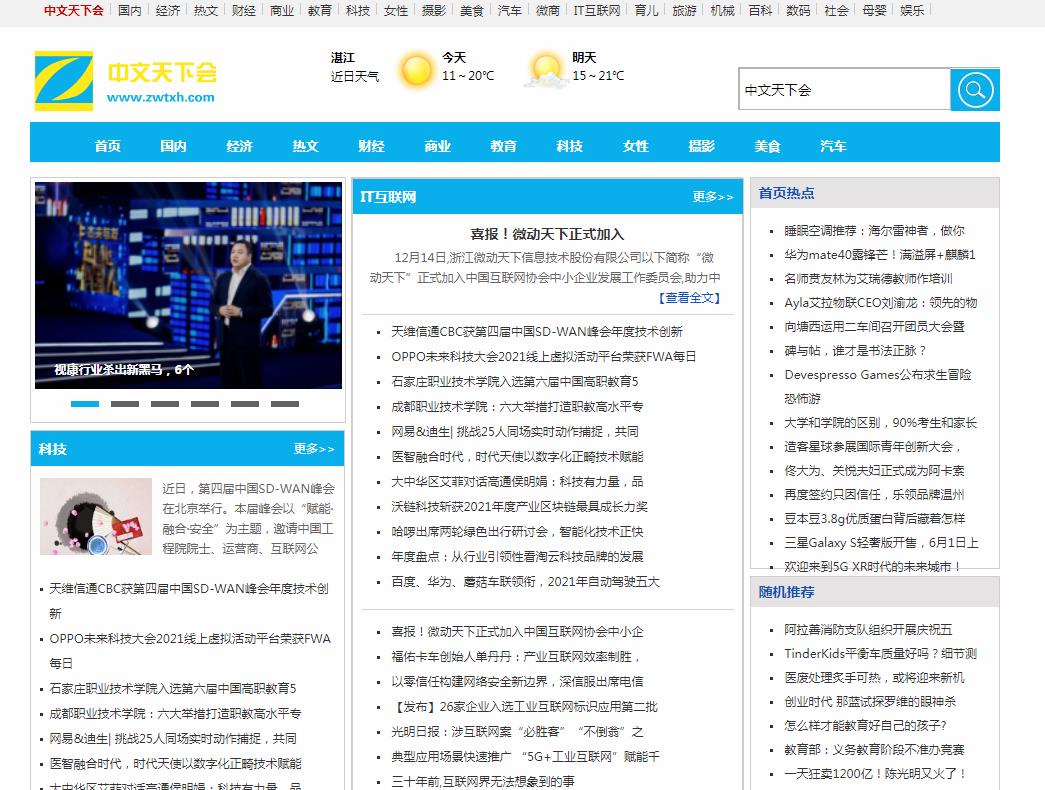Screen dimensions: 1045x790
Task: Open article 百度、华为、蘑菇车联领衔
Action: point(525,581)
